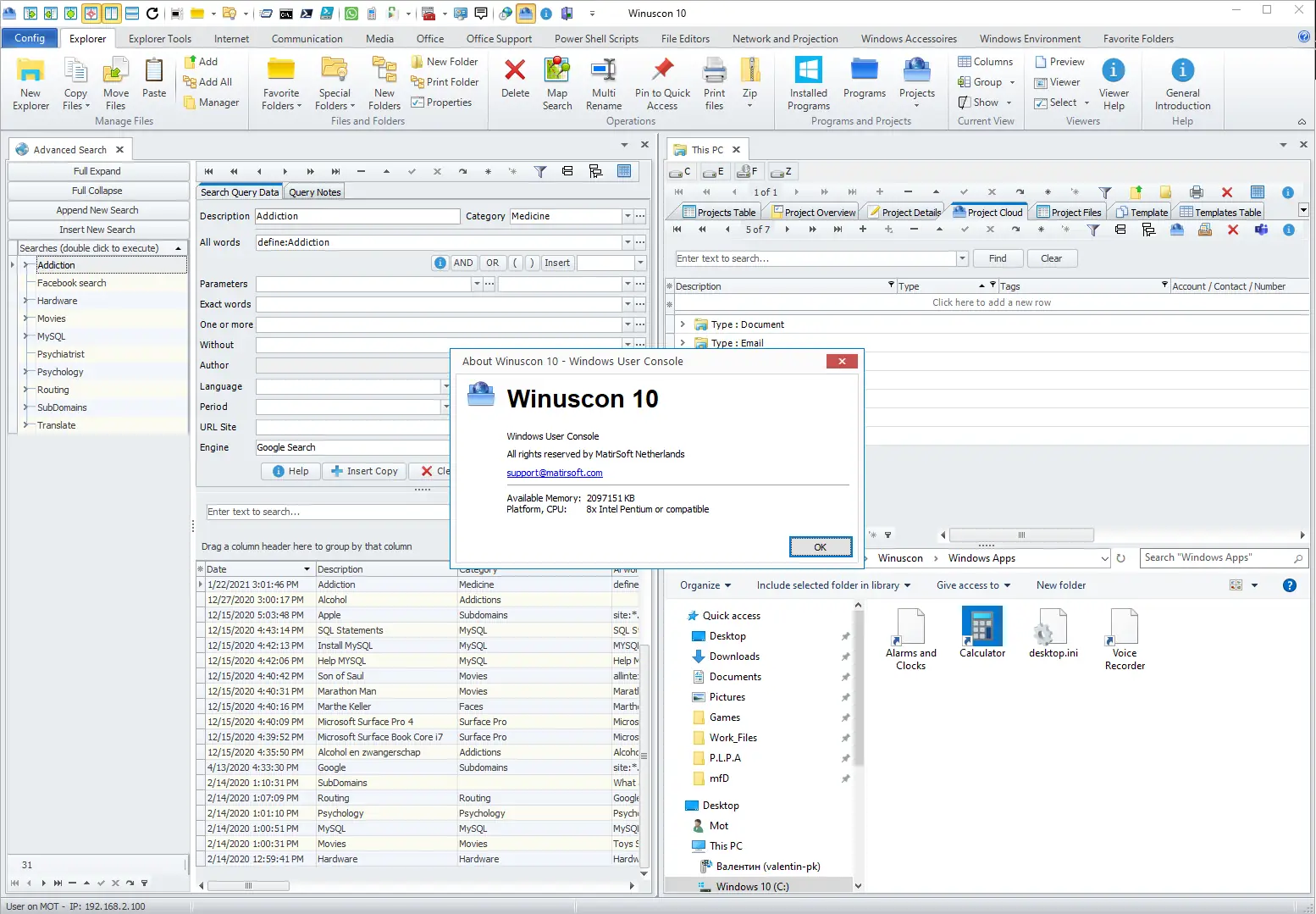Open the Power Shell Scripts tab

[596, 39]
